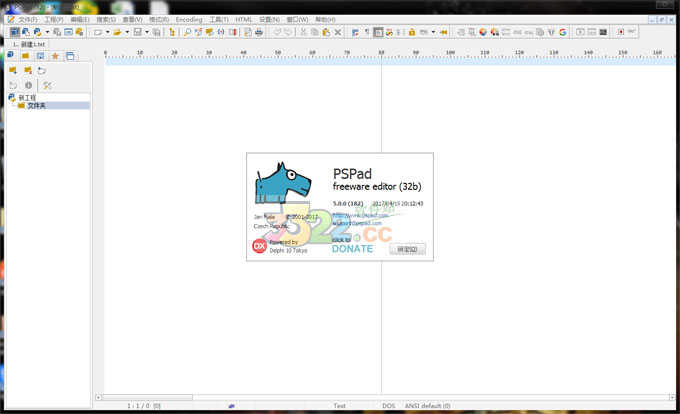Click the left scroll arrow at bottom

[98, 398]
